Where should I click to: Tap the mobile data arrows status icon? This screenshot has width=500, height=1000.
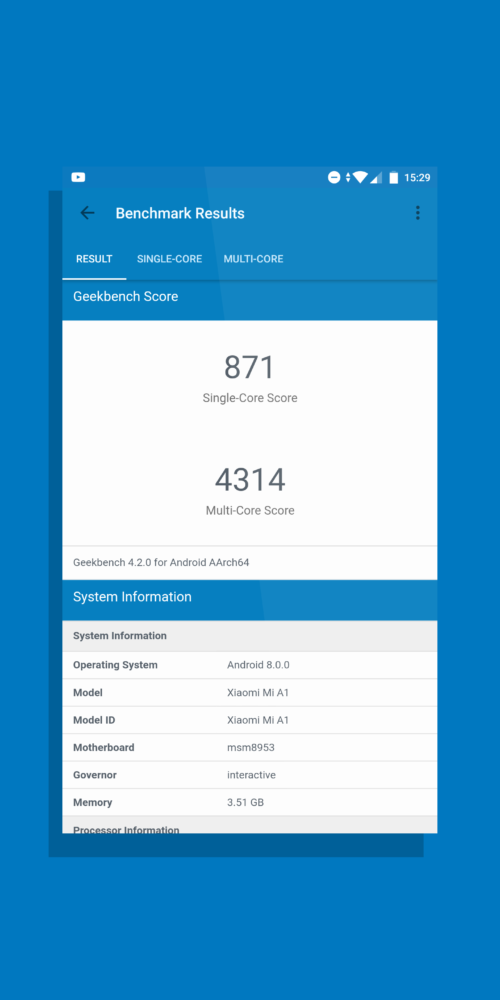(348, 177)
